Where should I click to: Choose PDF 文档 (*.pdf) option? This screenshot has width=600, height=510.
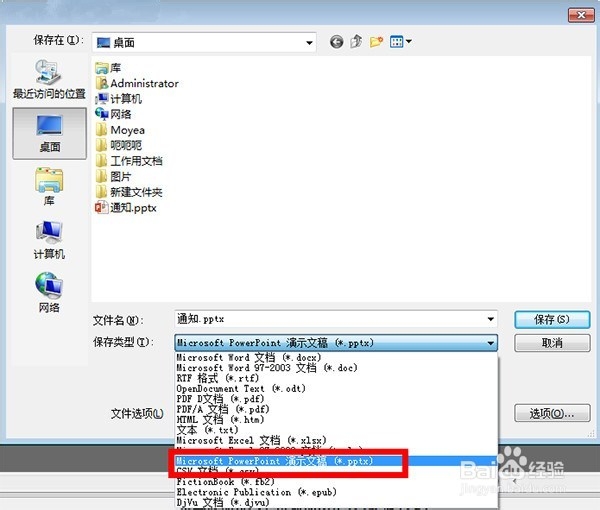click(336, 399)
